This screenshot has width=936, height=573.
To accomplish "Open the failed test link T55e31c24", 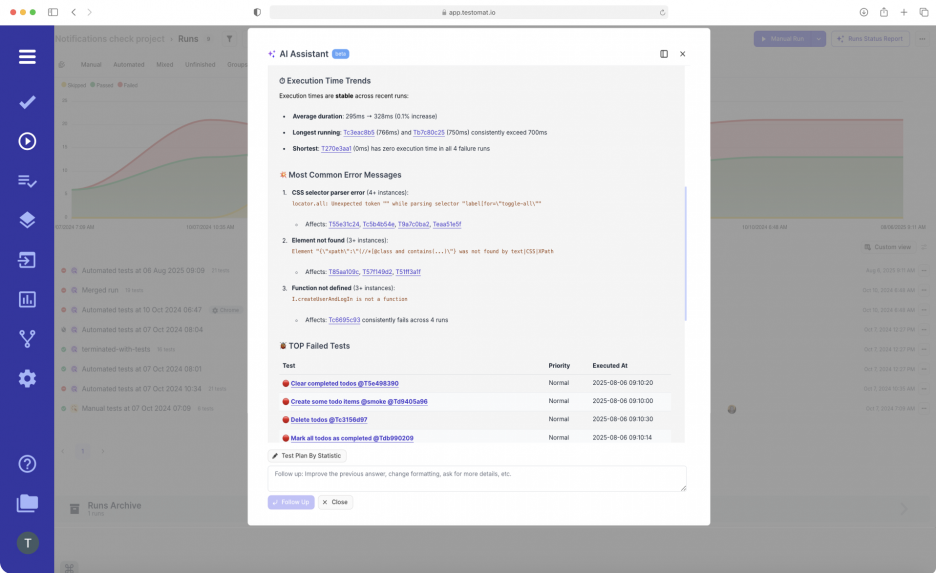I will tap(344, 225).
